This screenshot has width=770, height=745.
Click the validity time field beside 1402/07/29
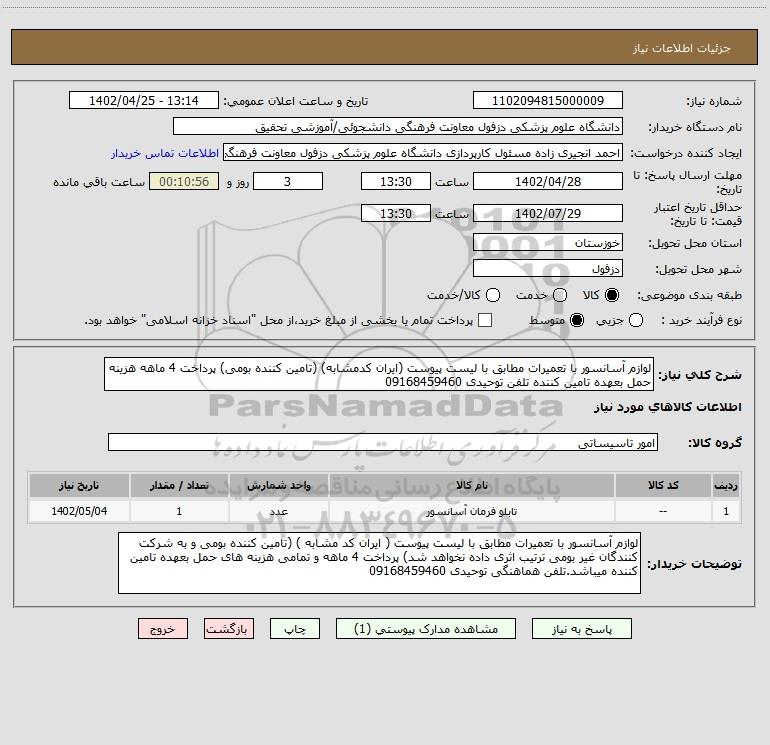[396, 213]
